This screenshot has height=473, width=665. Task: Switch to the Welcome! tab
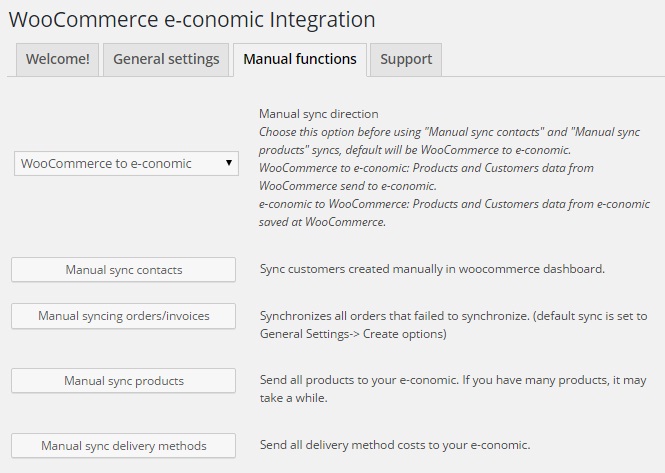coord(57,59)
